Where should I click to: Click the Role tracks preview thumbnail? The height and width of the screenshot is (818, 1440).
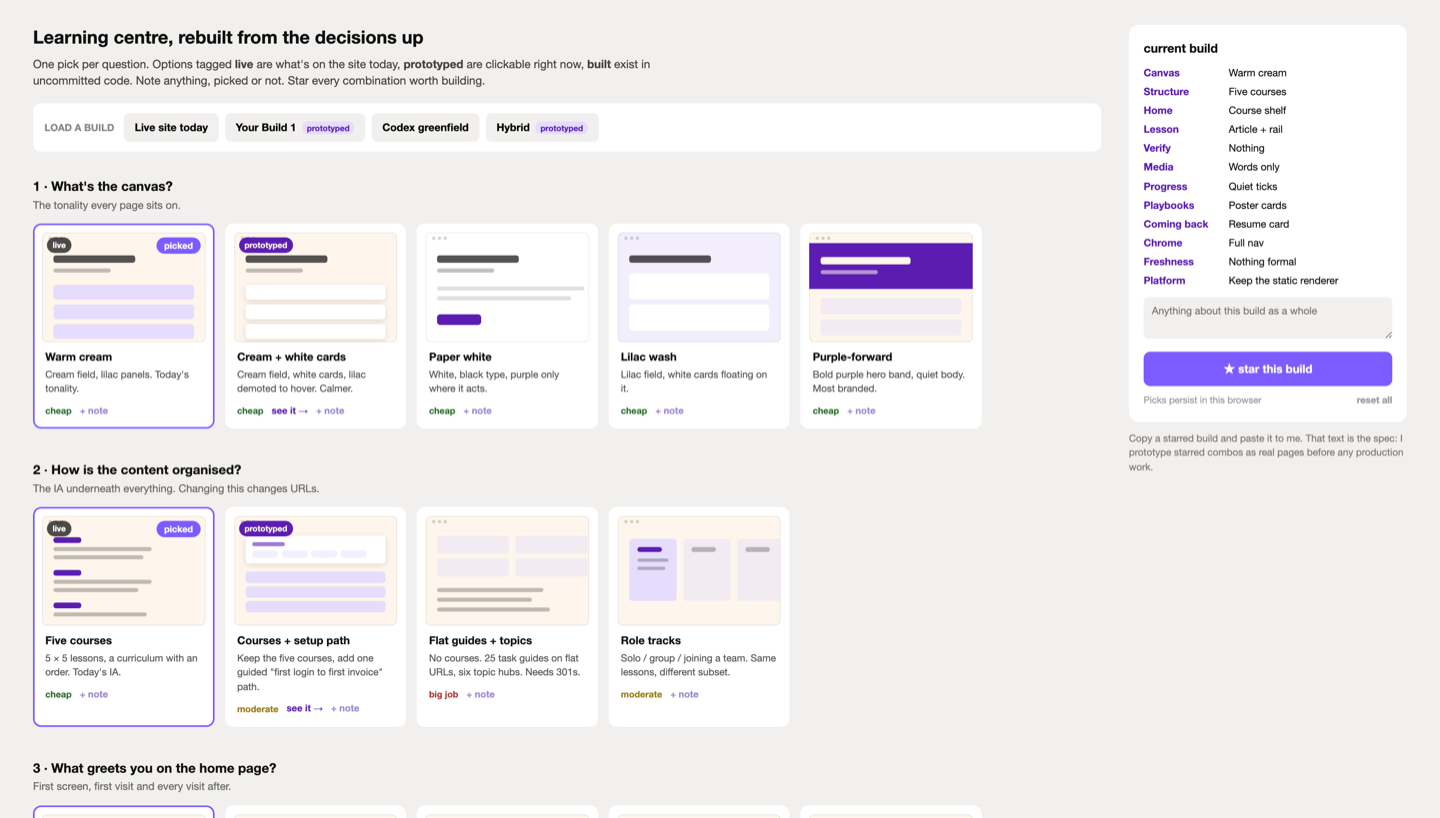point(699,571)
